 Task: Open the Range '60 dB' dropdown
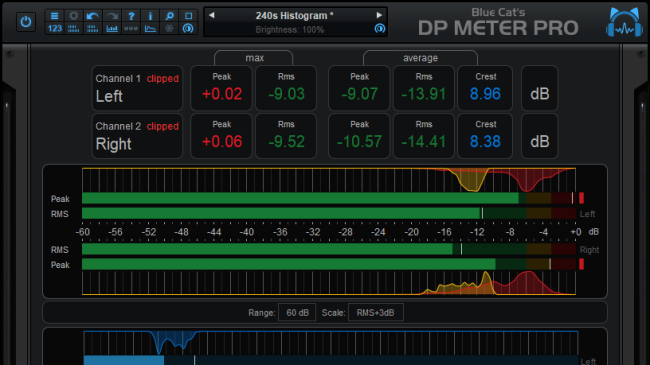tap(297, 313)
